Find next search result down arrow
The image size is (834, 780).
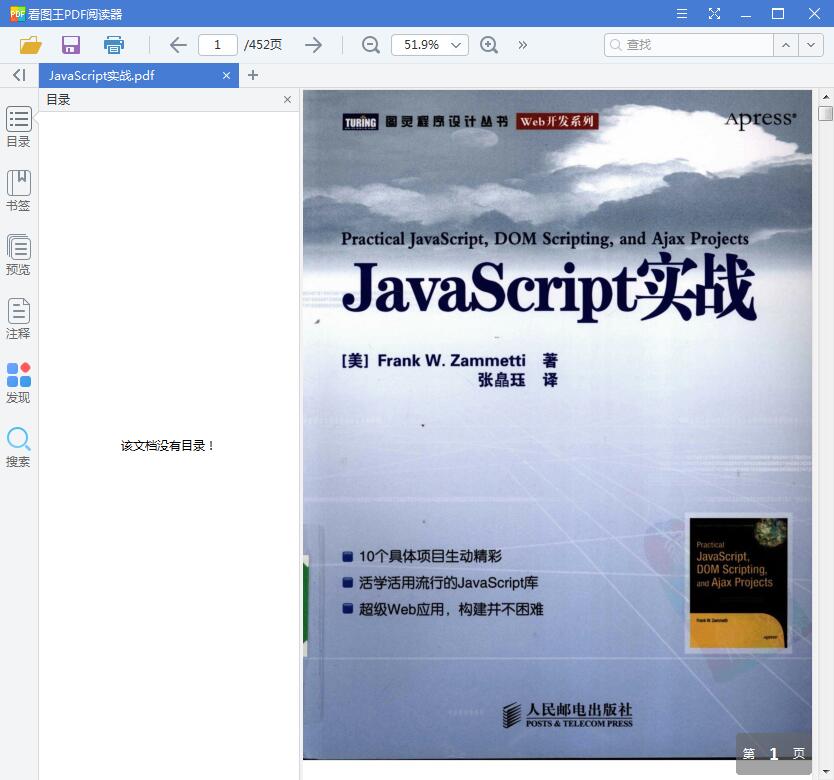coord(811,45)
